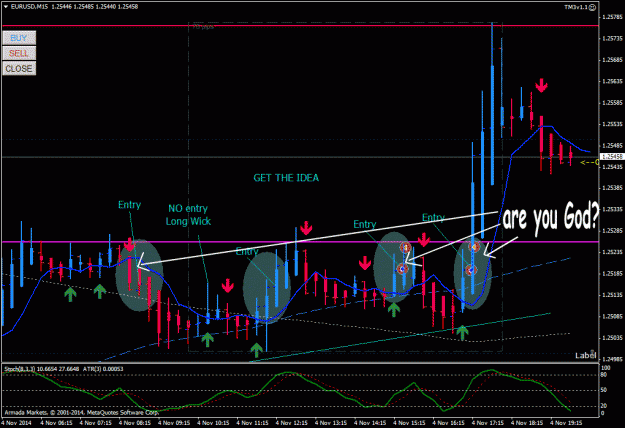The height and width of the screenshot is (428, 625).
Task: Click the SELL trade button
Action: point(19,53)
